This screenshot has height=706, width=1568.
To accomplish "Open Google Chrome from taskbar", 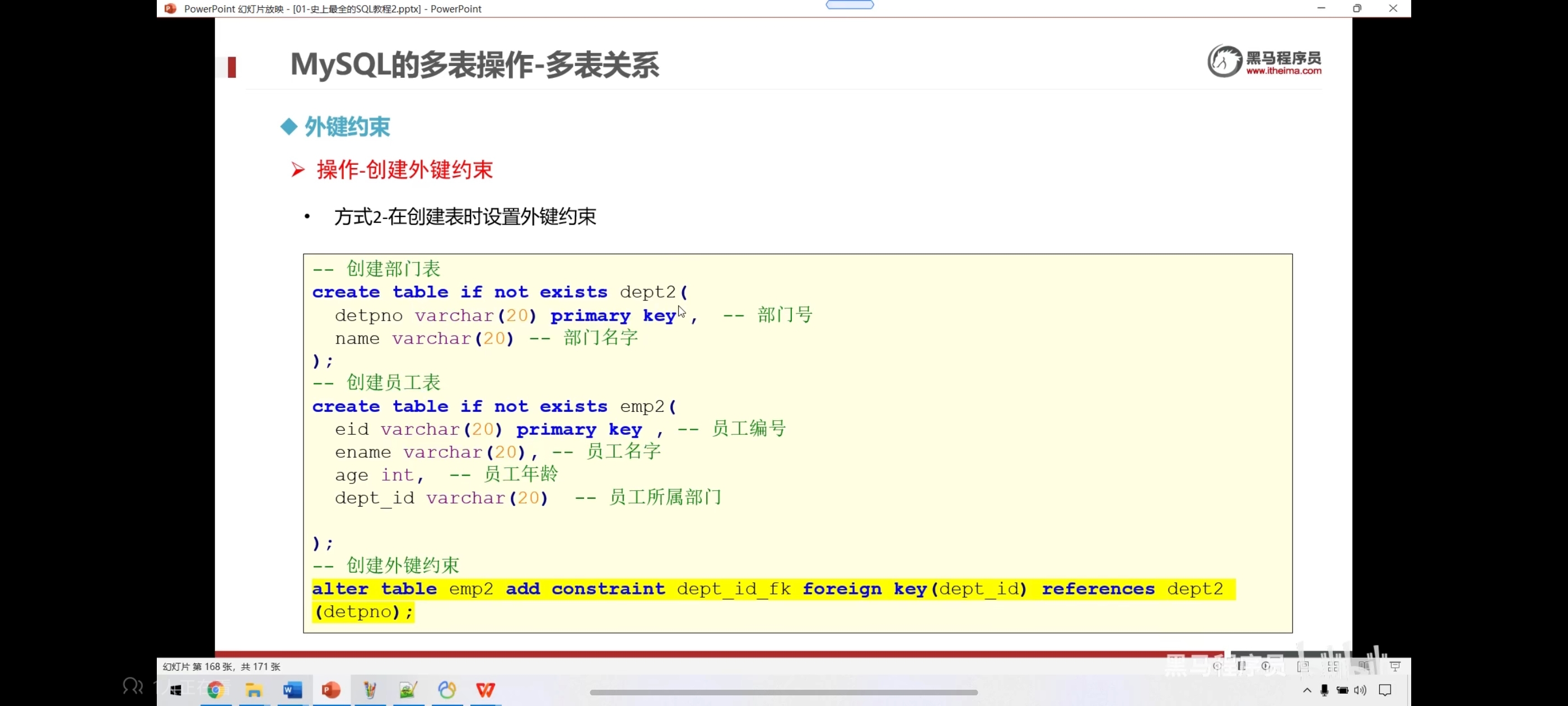I will tap(215, 690).
